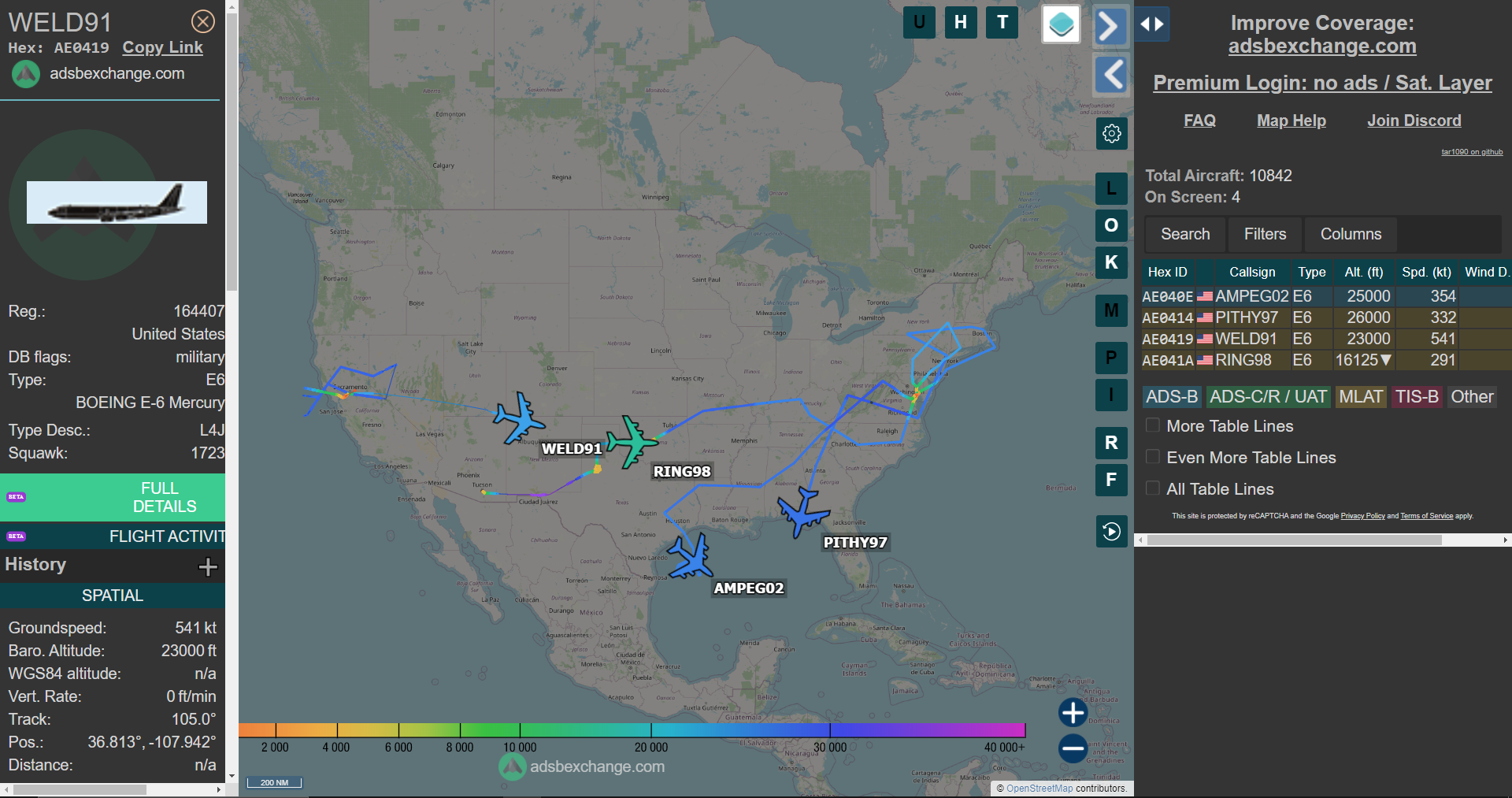The image size is (1512, 798).
Task: Open FLIGHT ACTIVITY beta button
Action: [113, 536]
